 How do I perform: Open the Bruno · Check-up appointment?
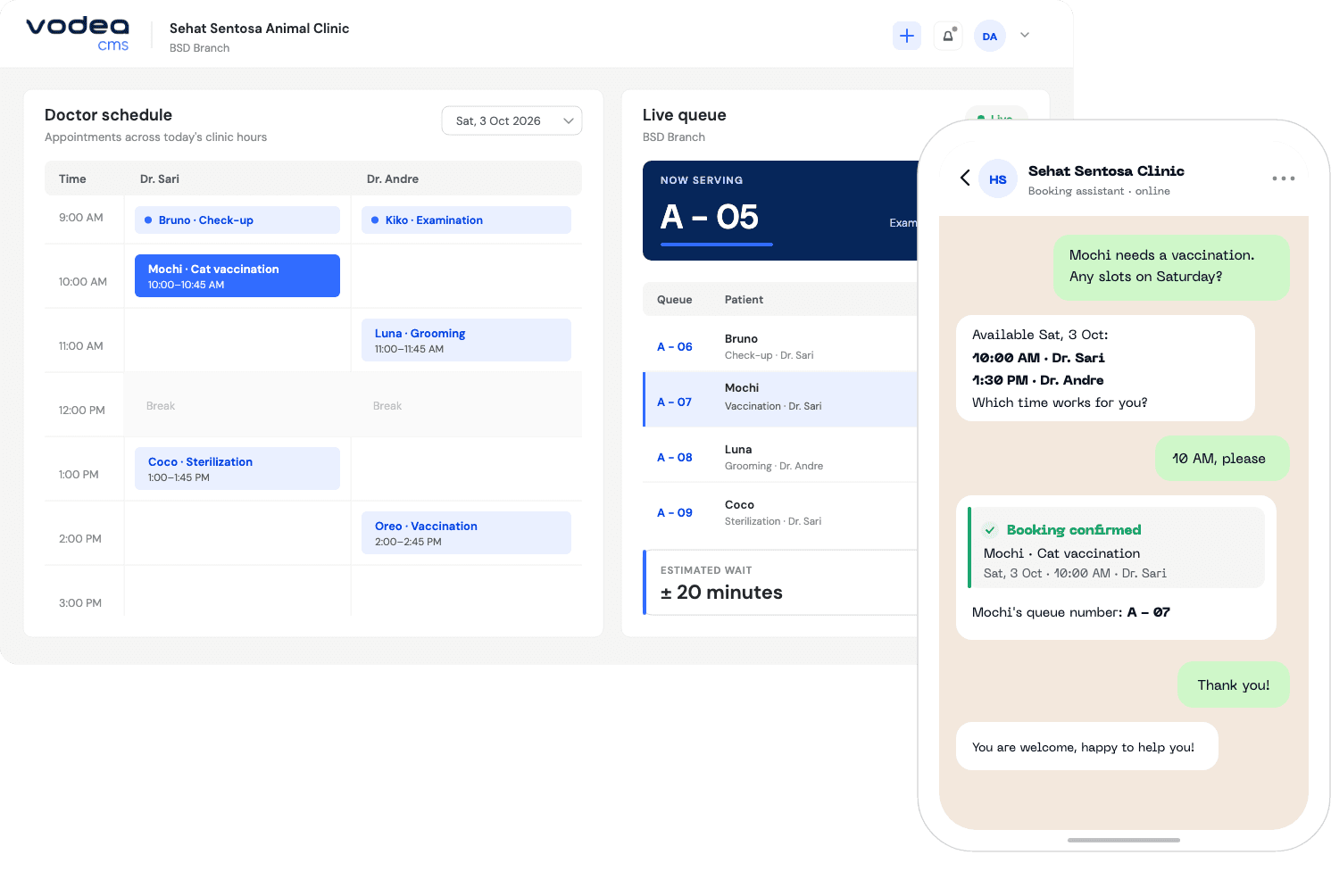(x=237, y=220)
